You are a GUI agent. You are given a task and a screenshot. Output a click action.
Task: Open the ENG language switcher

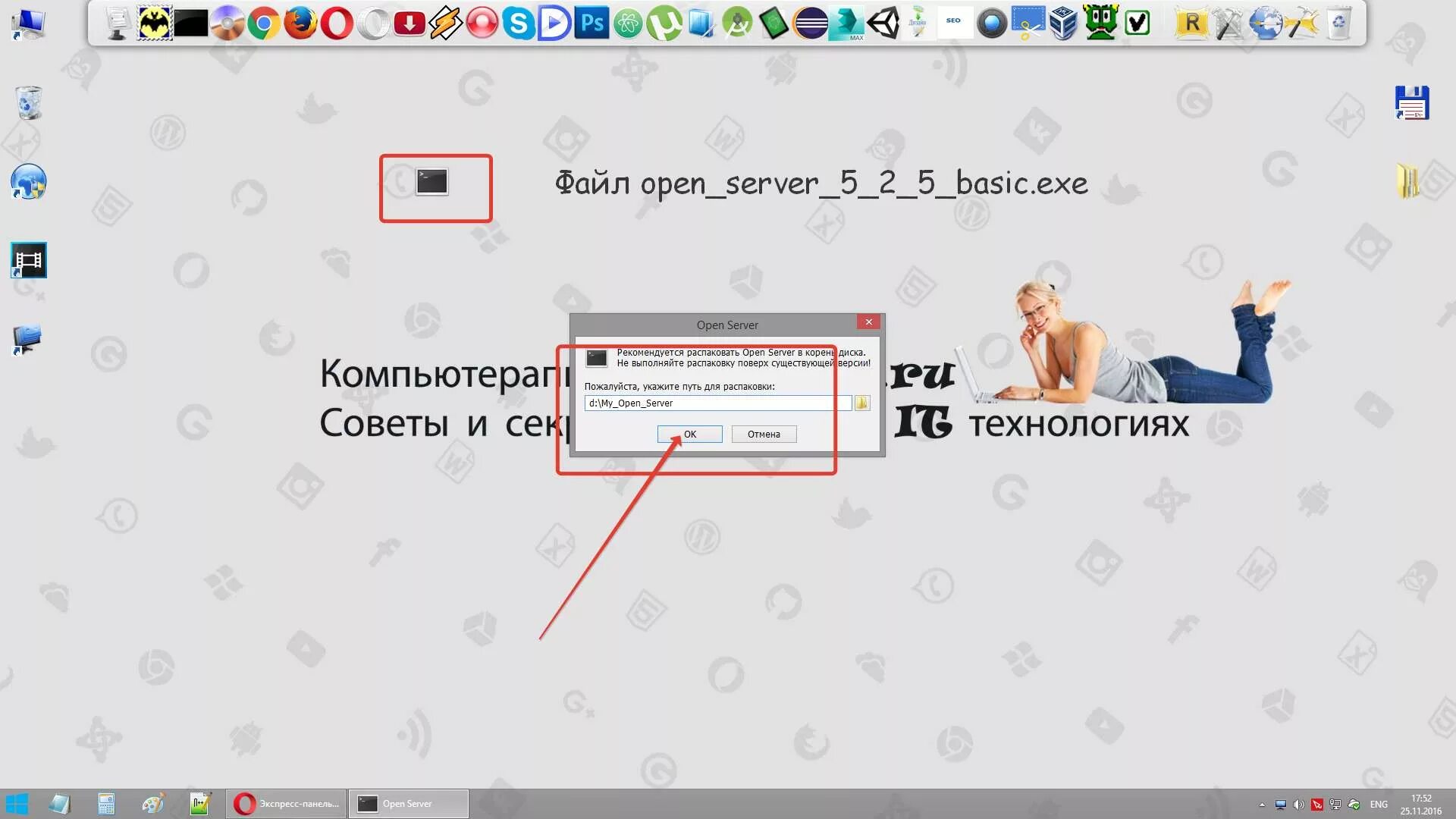[1379, 805]
